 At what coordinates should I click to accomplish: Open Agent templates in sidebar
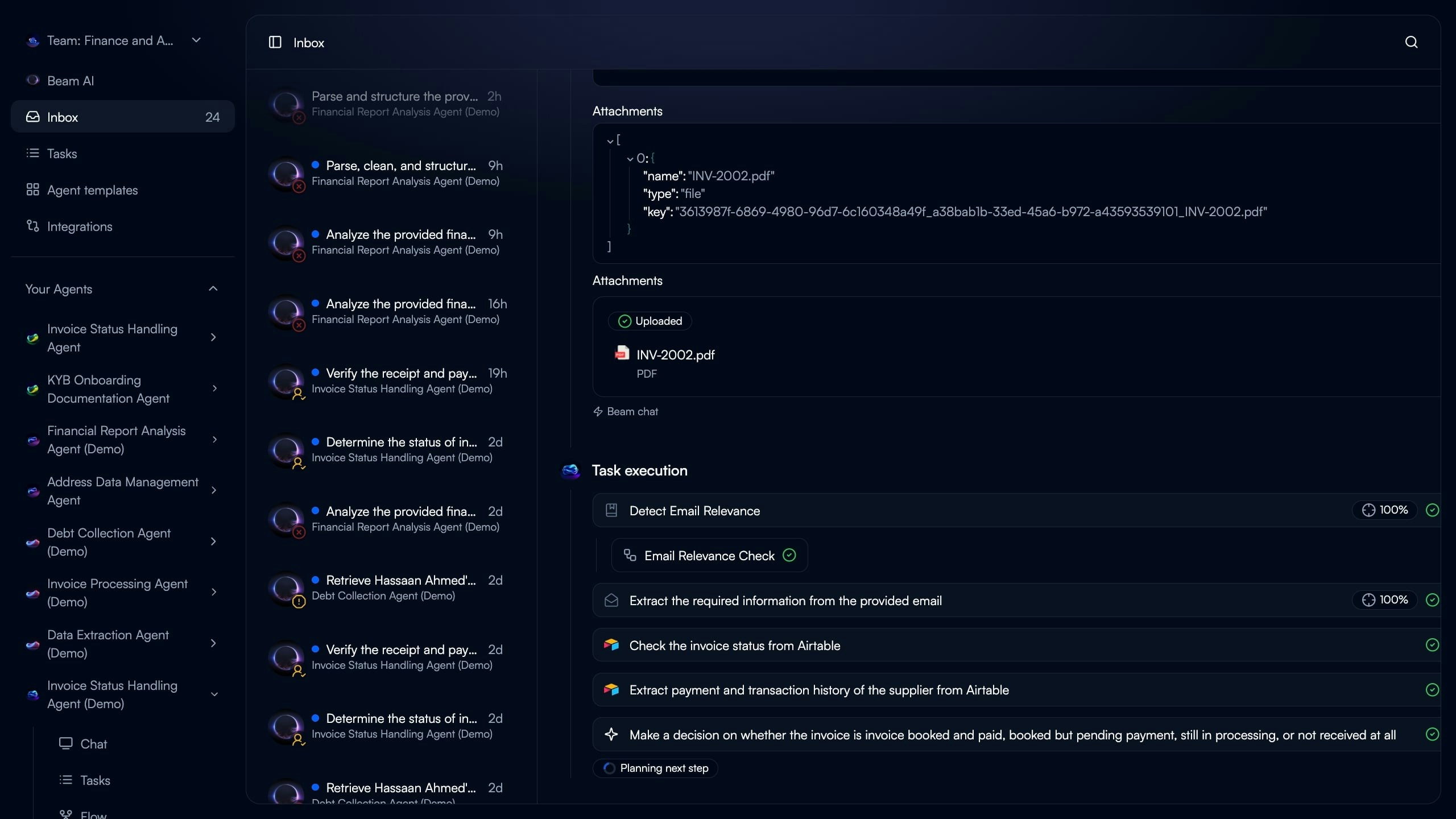point(92,190)
